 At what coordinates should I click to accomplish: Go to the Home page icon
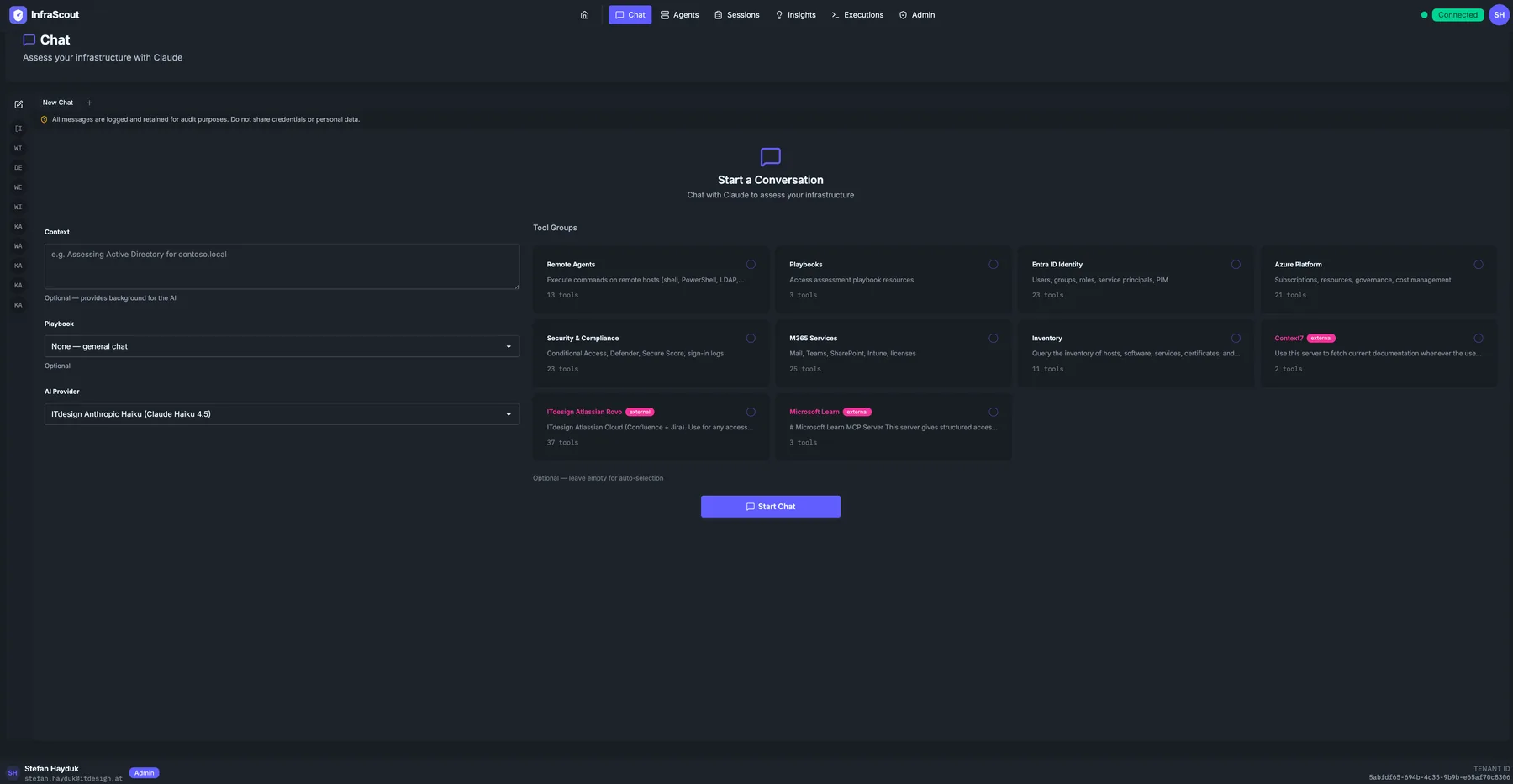[585, 15]
